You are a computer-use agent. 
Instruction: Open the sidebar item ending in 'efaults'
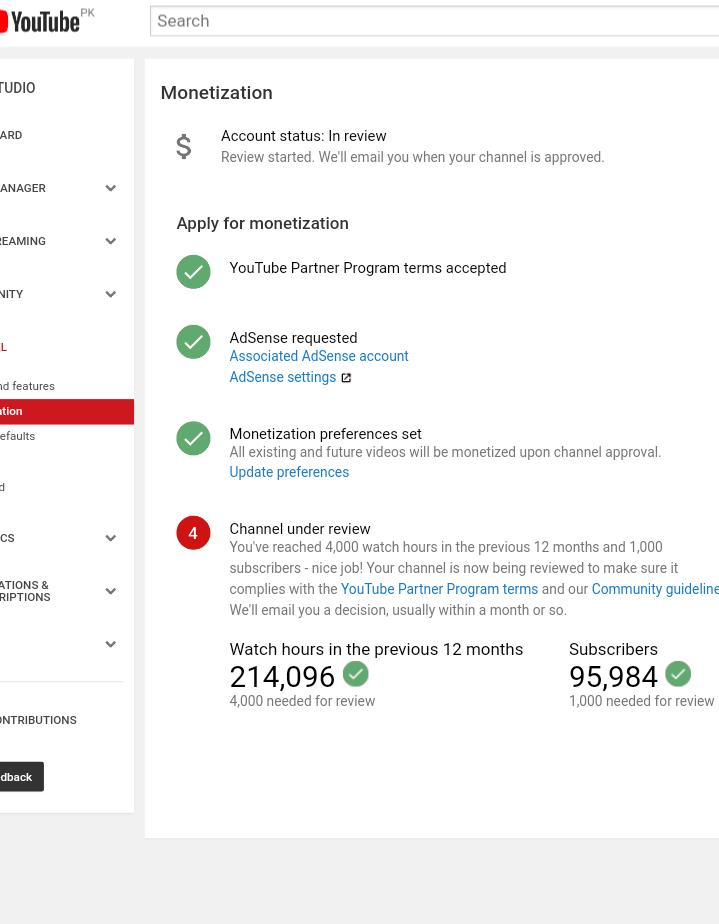[x=18, y=436]
